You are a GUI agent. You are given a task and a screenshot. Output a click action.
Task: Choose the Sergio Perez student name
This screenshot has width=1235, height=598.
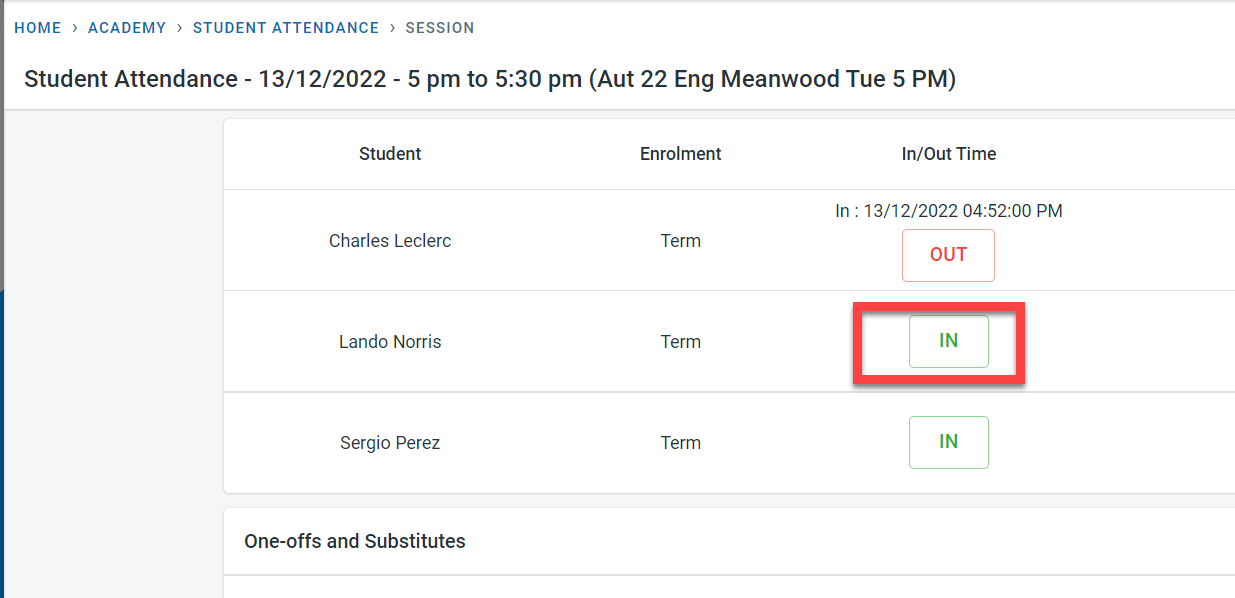click(390, 443)
